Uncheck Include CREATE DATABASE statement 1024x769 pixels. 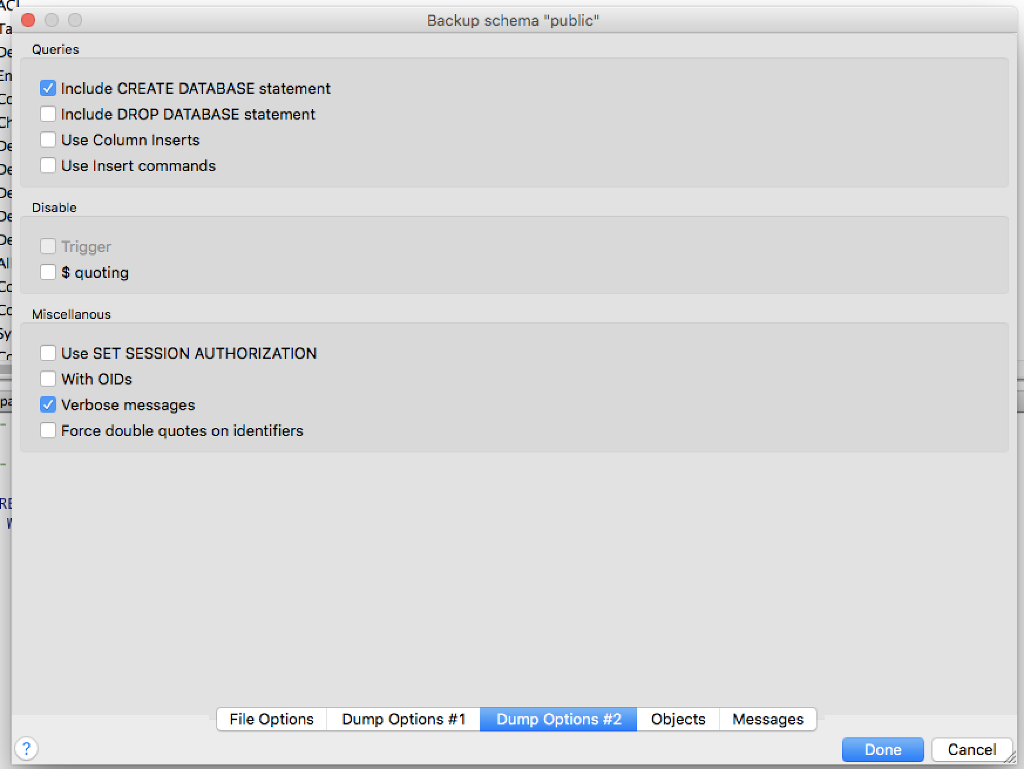(x=48, y=88)
